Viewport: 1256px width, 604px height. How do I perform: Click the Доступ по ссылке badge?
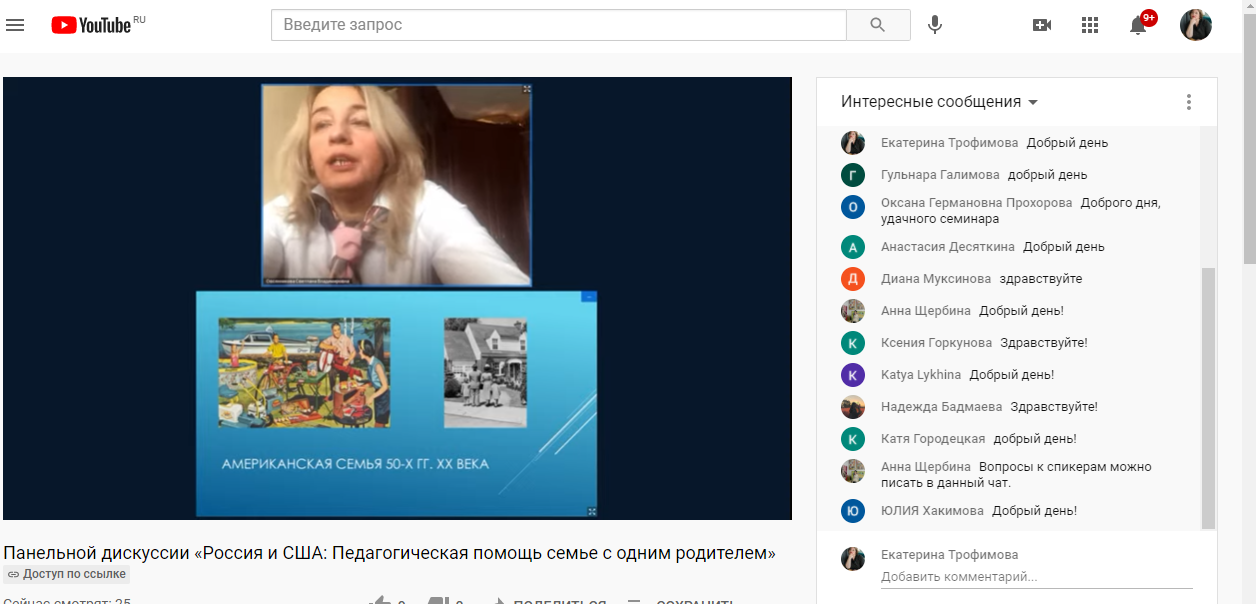[67, 574]
